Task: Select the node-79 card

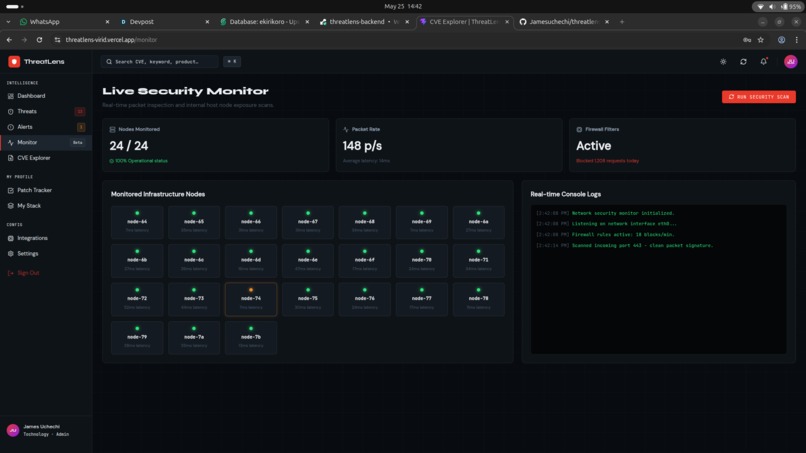Action: click(x=137, y=338)
